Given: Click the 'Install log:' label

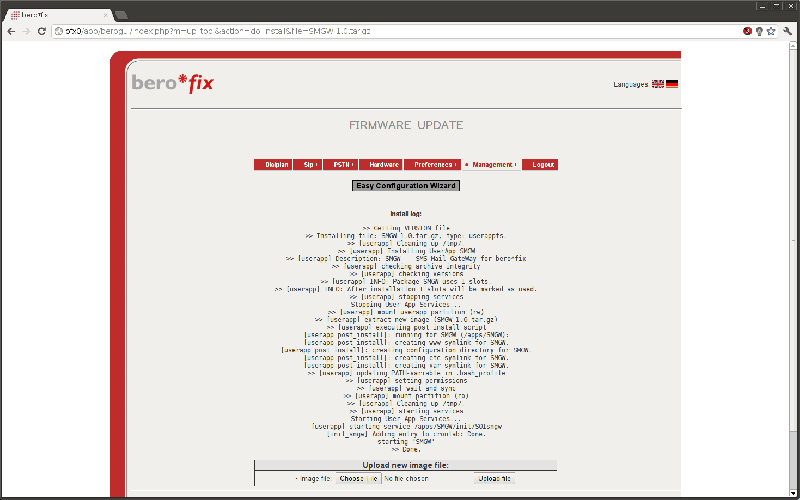Looking at the screenshot, I should coord(406,214).
